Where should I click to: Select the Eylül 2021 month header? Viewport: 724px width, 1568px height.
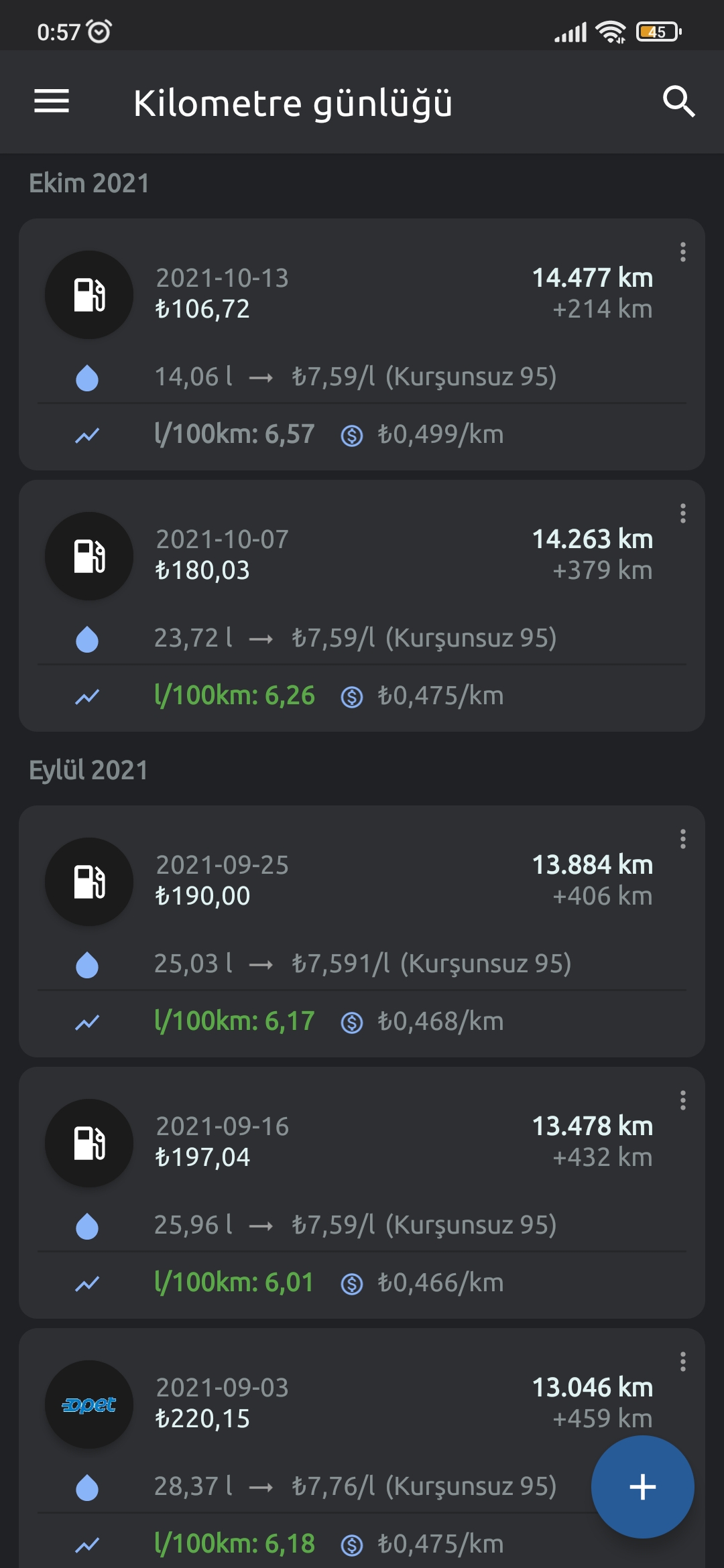[x=88, y=771]
